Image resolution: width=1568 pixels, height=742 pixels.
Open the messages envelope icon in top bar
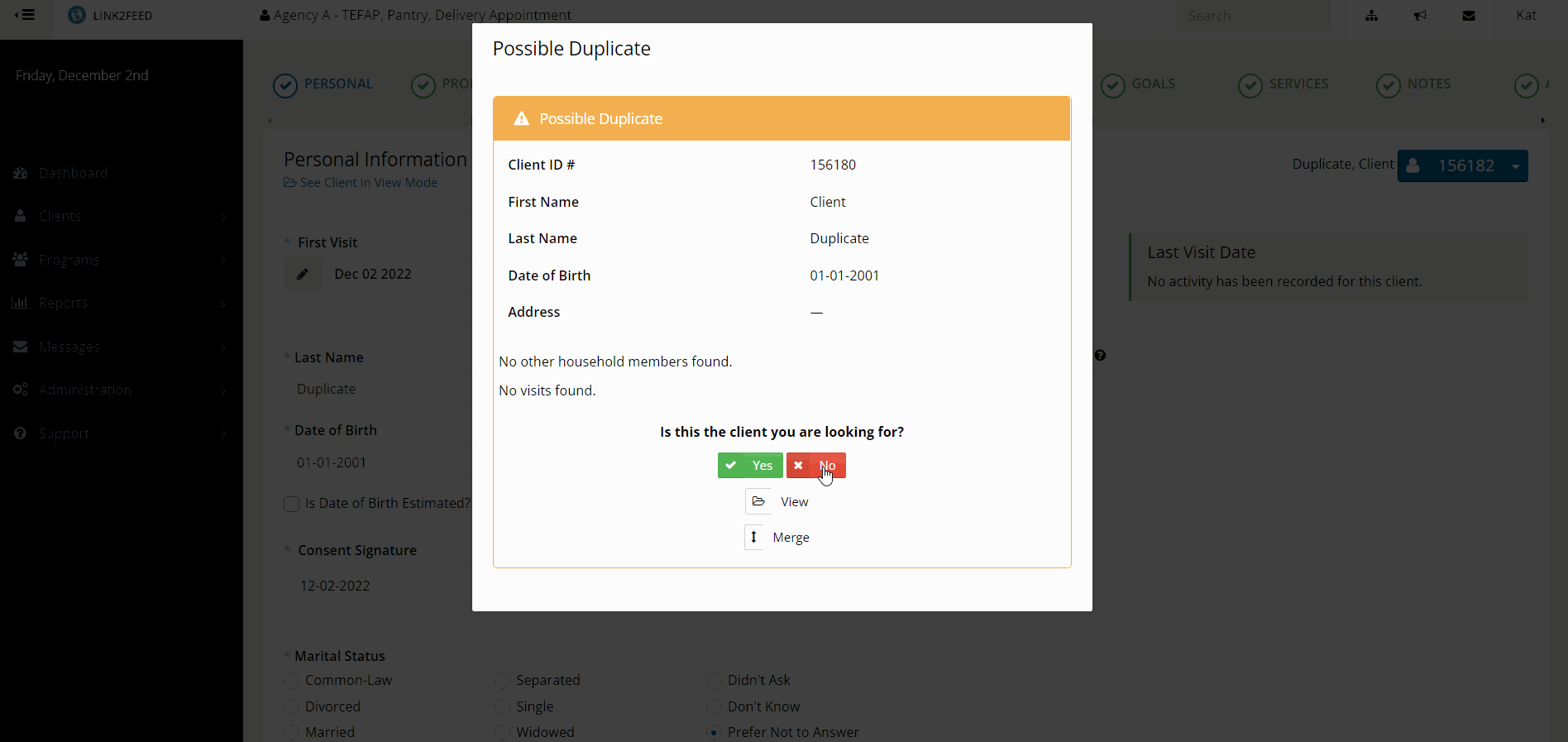pyautogui.click(x=1469, y=16)
